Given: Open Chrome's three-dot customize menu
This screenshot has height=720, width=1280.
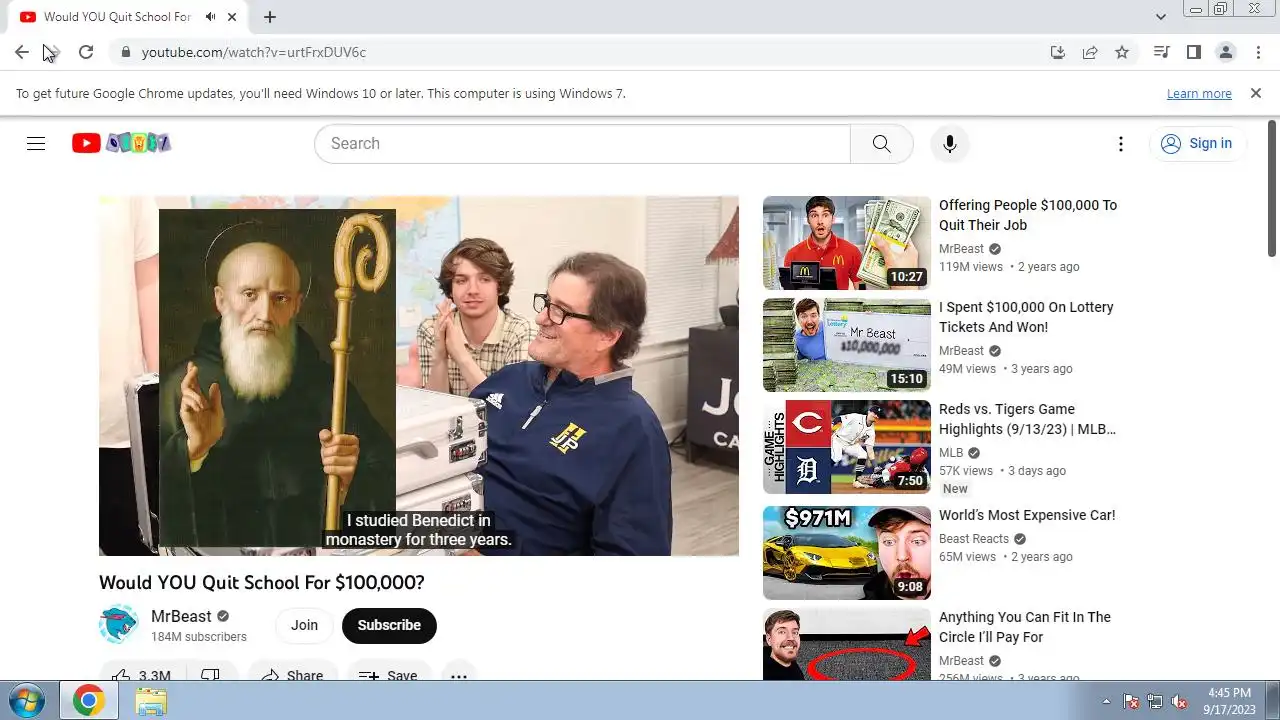Looking at the screenshot, I should coord(1257,52).
